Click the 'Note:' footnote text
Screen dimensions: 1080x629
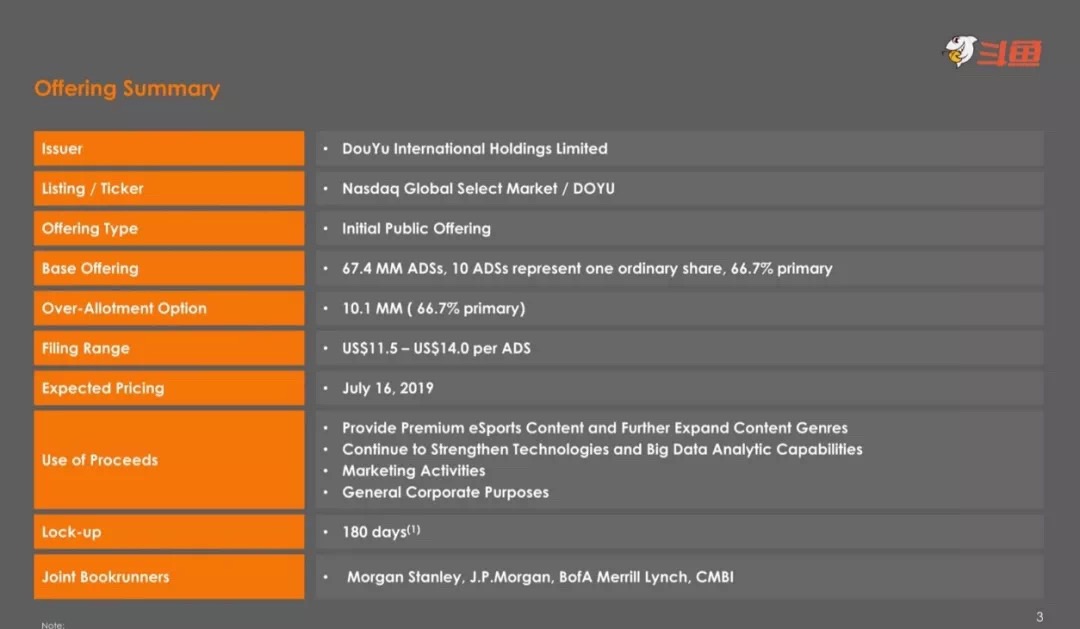click(x=52, y=625)
